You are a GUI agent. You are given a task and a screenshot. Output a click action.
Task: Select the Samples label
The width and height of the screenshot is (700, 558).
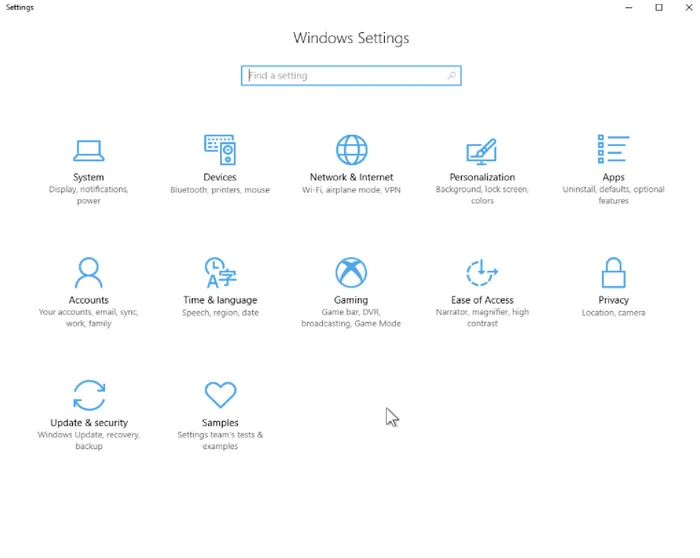[220, 423]
